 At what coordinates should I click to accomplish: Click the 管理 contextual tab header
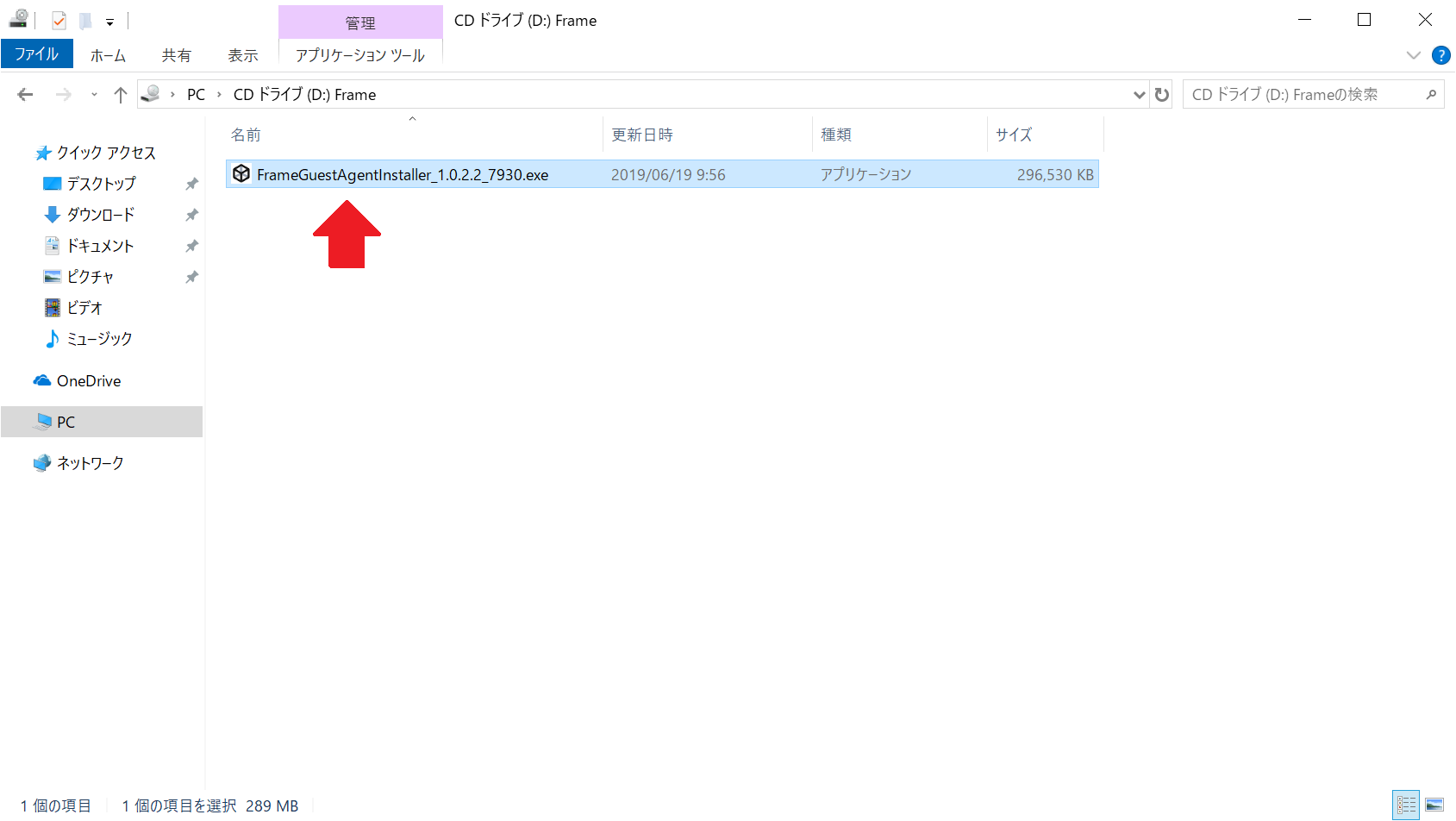[360, 23]
